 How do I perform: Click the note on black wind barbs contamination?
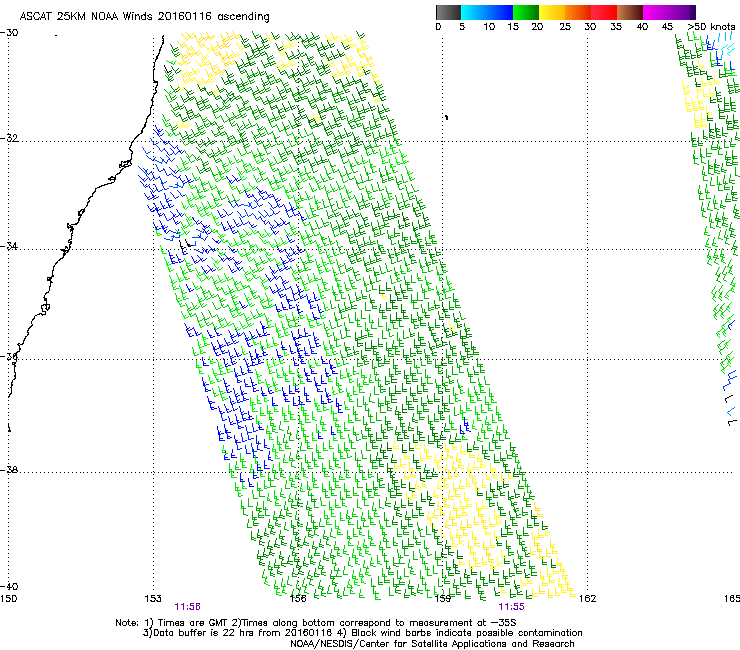(460, 633)
